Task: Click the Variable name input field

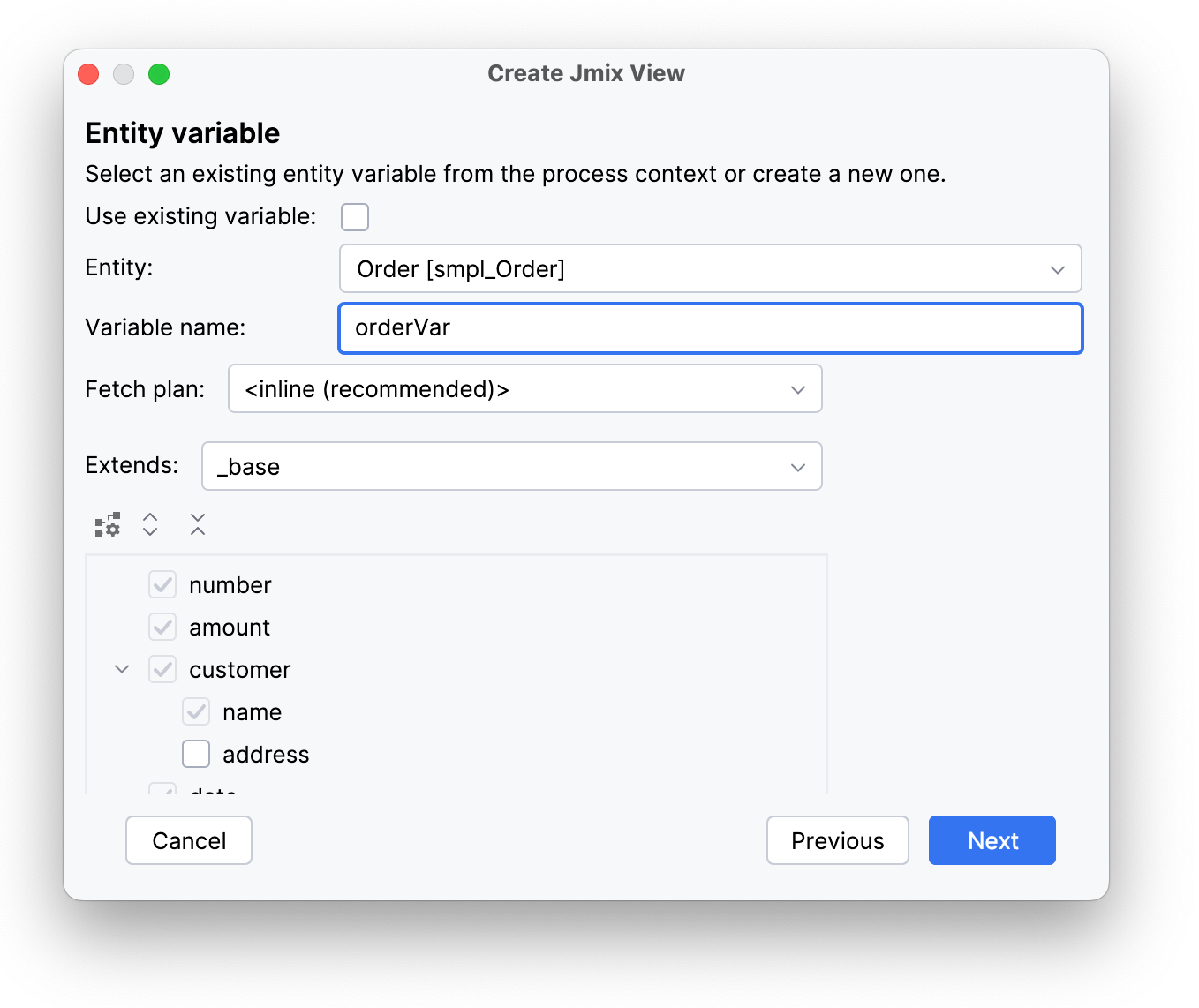Action: (x=710, y=328)
